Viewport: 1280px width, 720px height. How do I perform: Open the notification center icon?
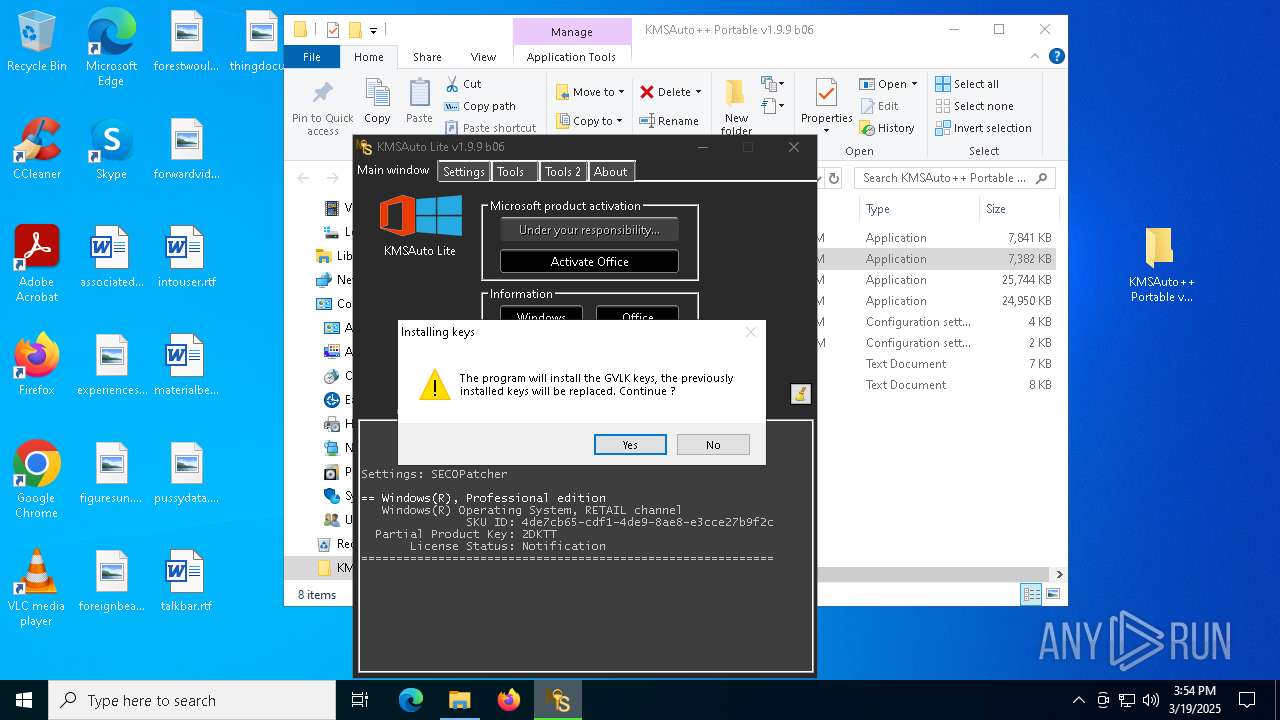coord(1247,700)
